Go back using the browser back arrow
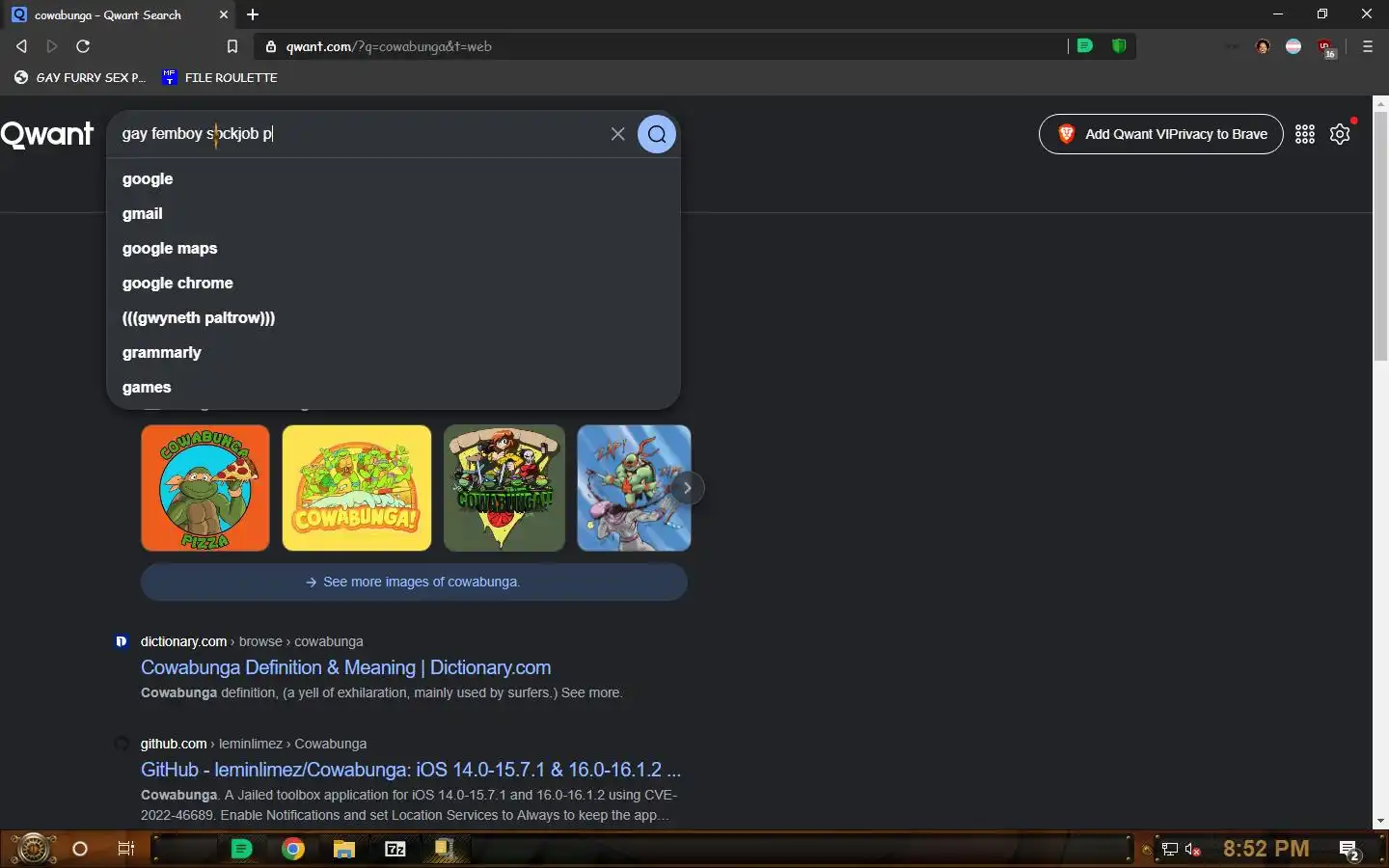 tap(21, 46)
